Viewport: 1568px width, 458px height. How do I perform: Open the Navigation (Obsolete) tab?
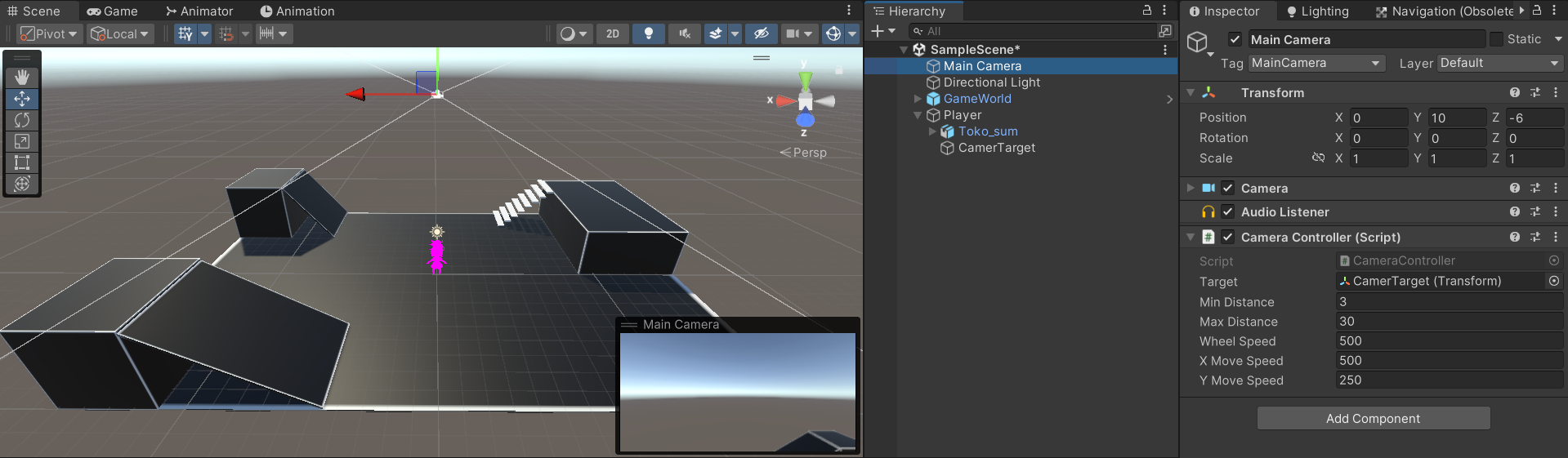(1445, 11)
